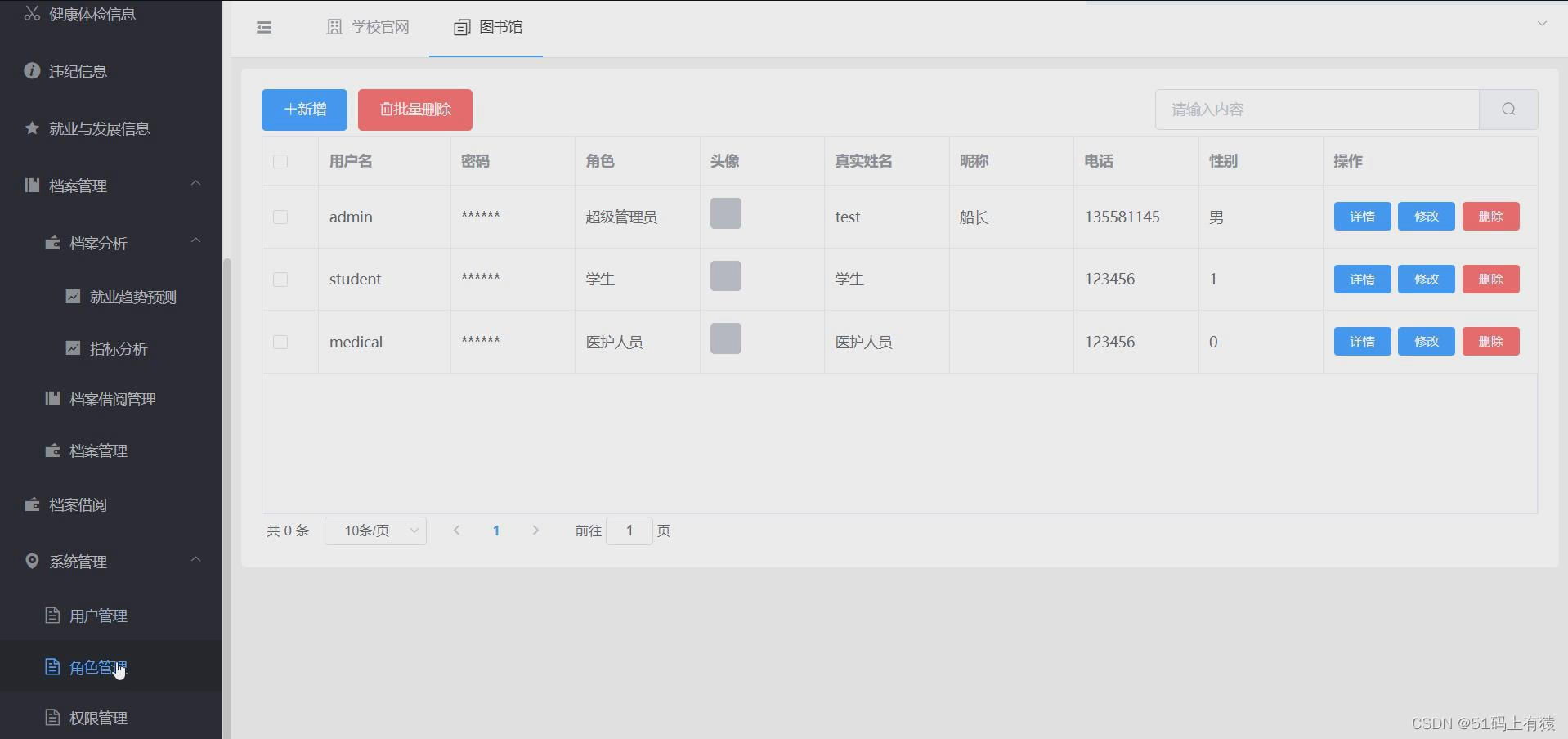Click the medical row avatar thumbnail

click(x=726, y=338)
